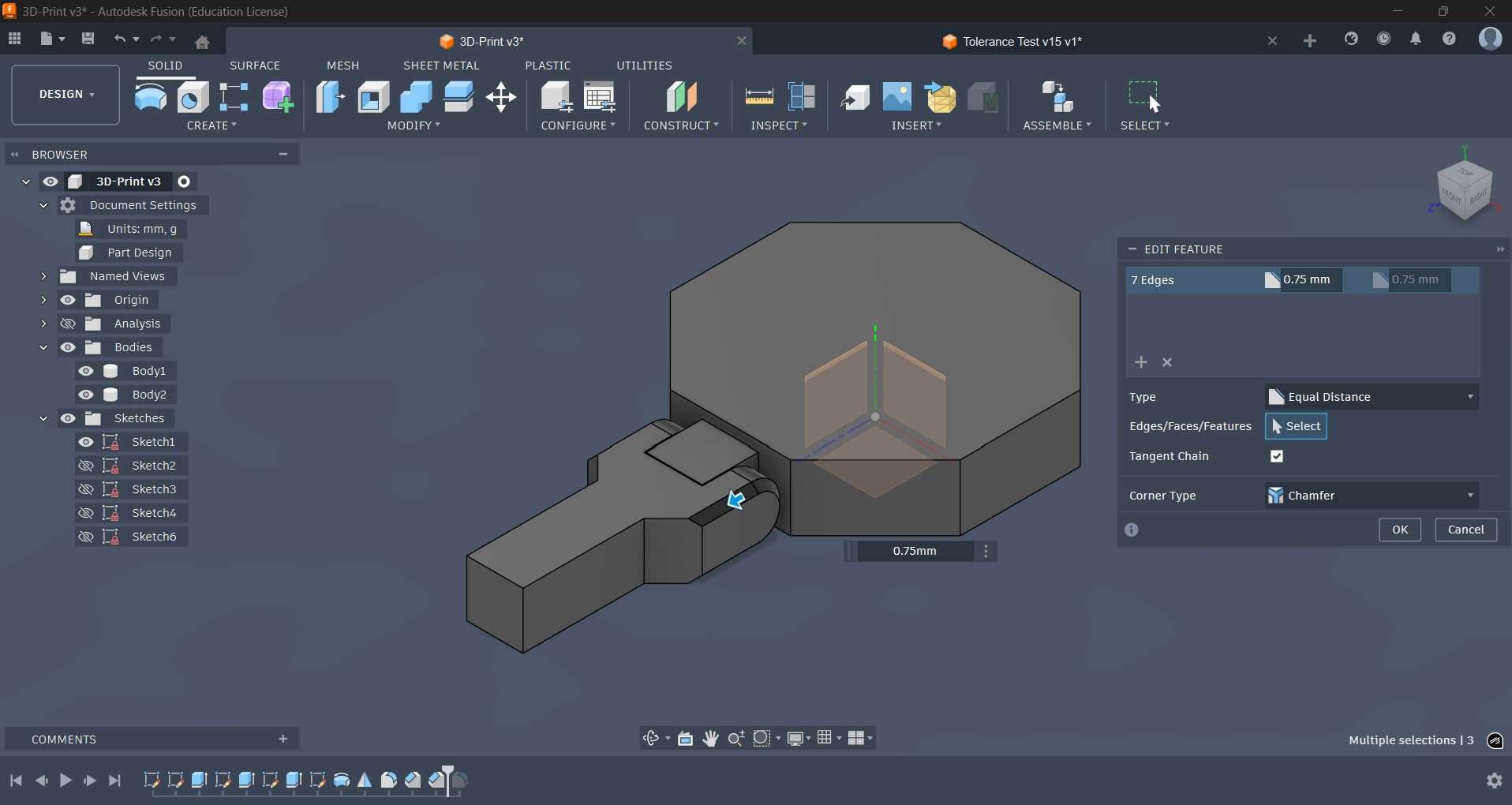This screenshot has width=1512, height=805.
Task: Collapse the Sketches folder
Action: [x=43, y=418]
